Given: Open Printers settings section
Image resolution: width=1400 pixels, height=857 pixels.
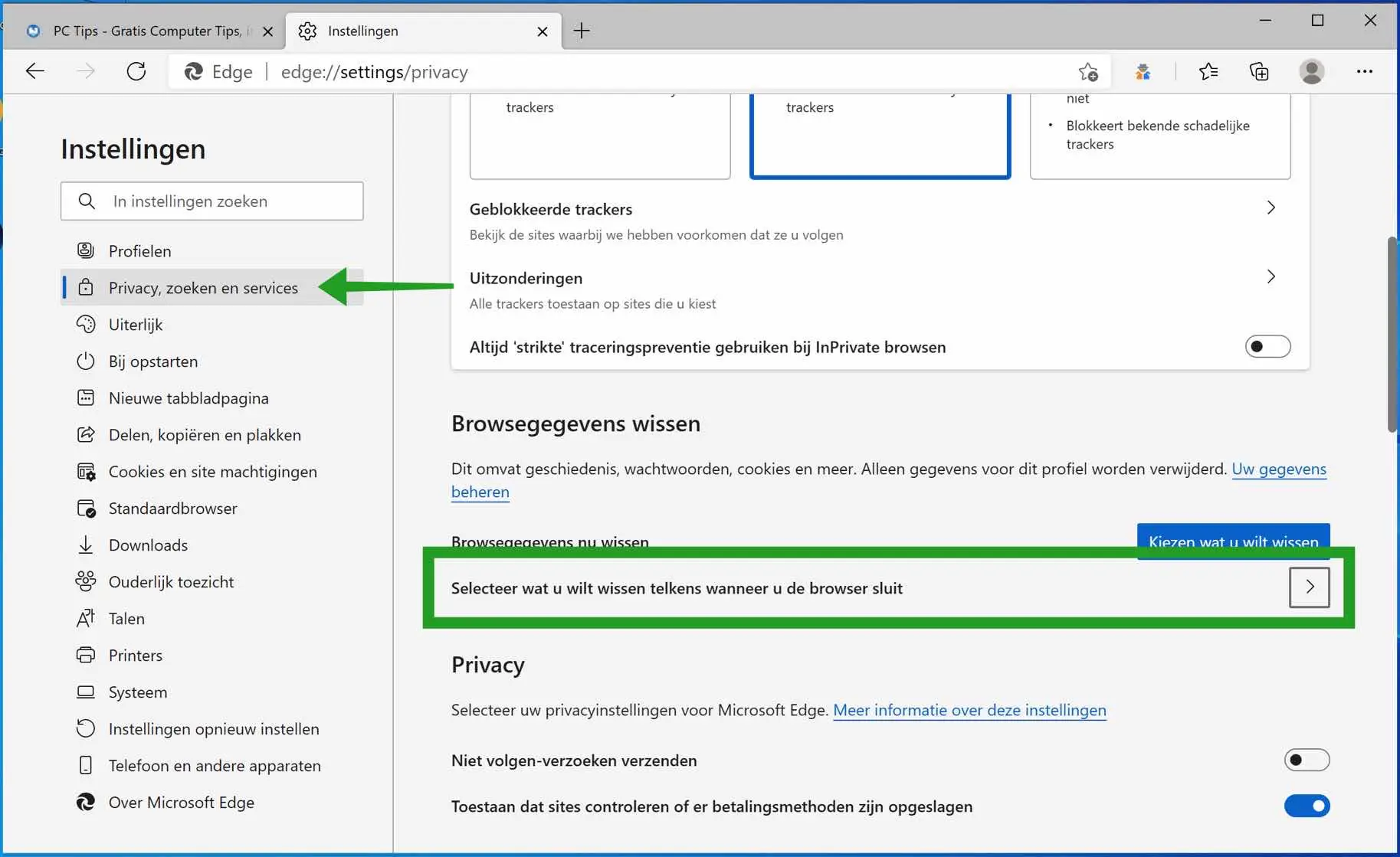Looking at the screenshot, I should [x=212, y=655].
